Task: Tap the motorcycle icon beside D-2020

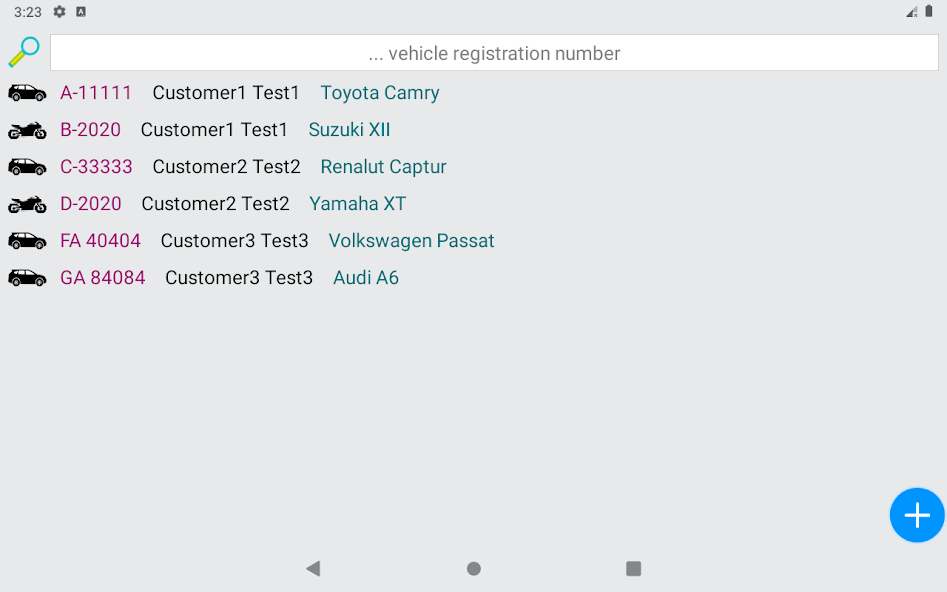Action: (x=27, y=204)
